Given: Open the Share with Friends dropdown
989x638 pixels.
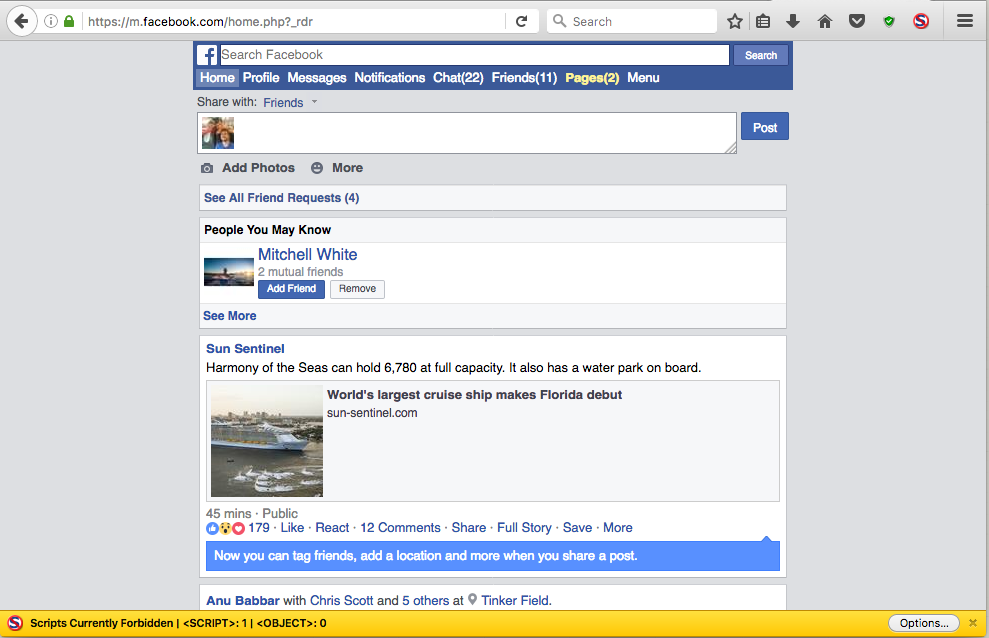Looking at the screenshot, I should [x=290, y=103].
